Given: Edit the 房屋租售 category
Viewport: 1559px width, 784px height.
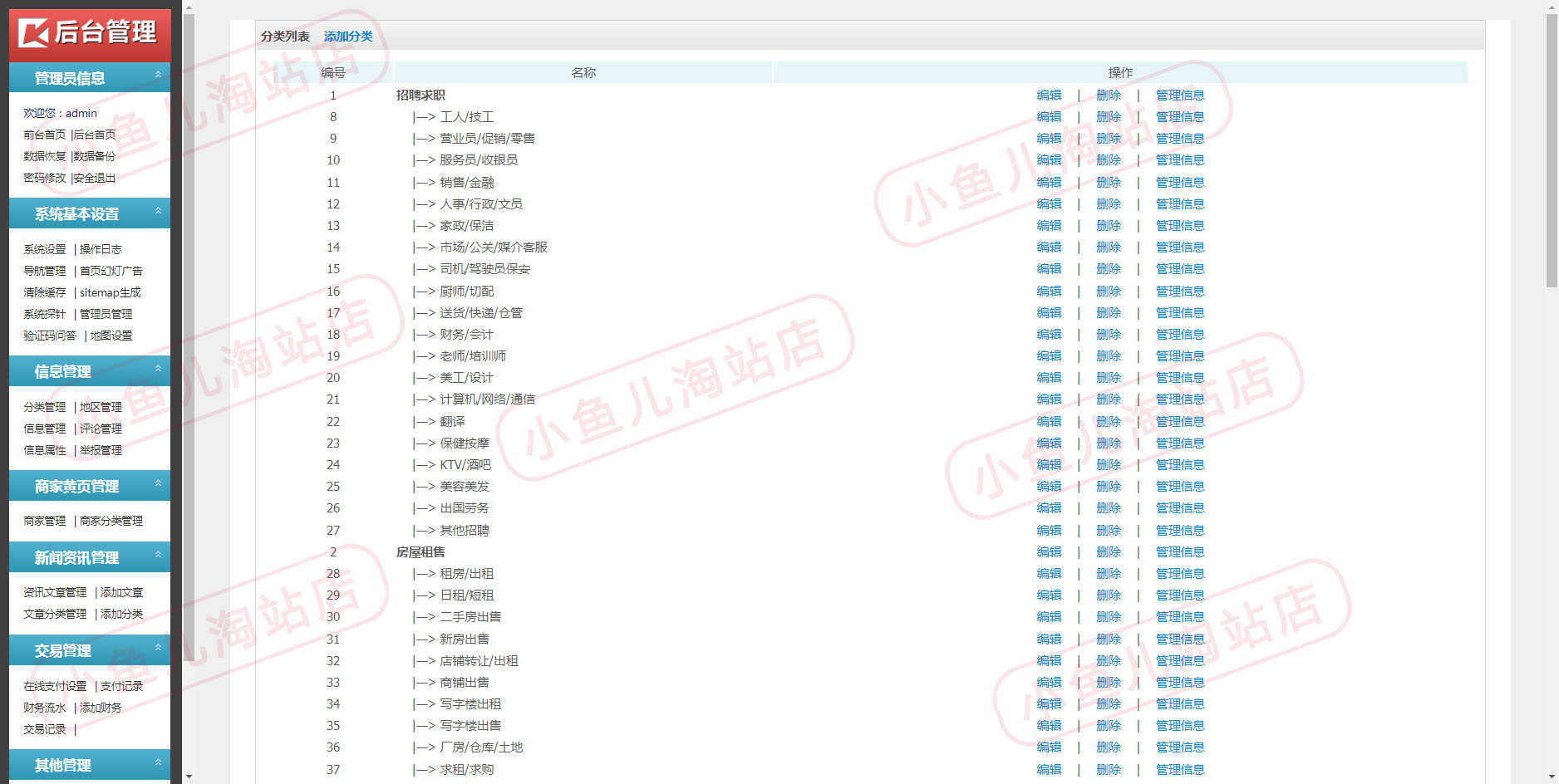Looking at the screenshot, I should pos(1049,552).
